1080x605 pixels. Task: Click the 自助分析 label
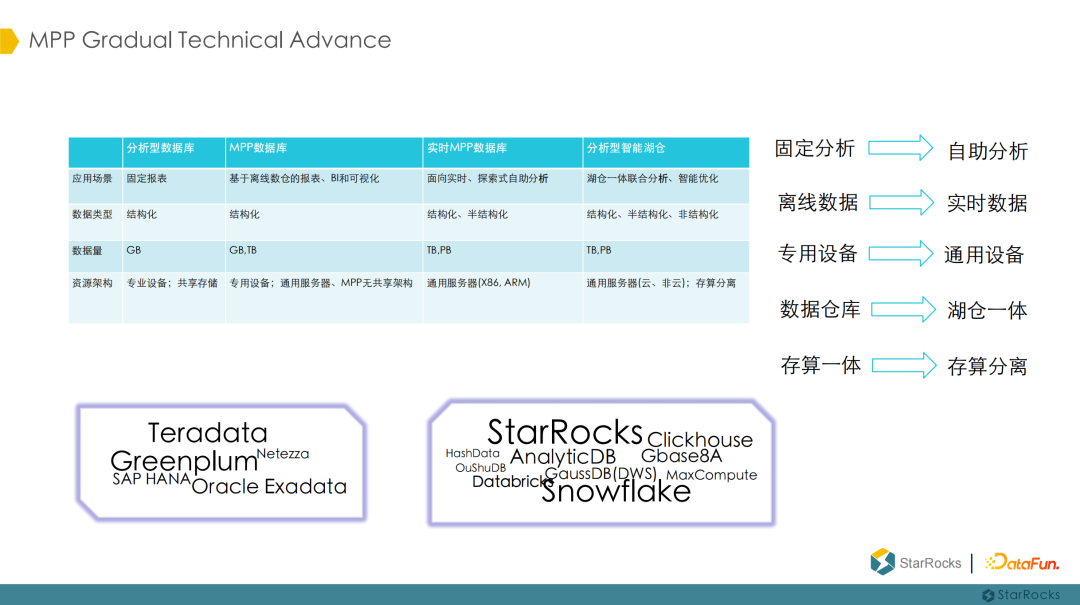pyautogui.click(x=988, y=151)
